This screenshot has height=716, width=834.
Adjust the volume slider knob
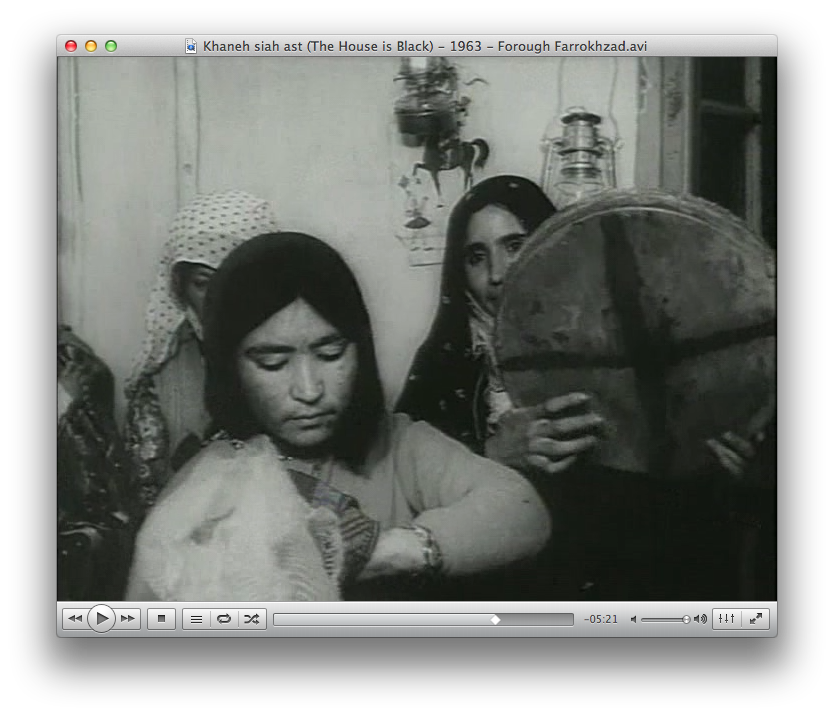pos(686,619)
